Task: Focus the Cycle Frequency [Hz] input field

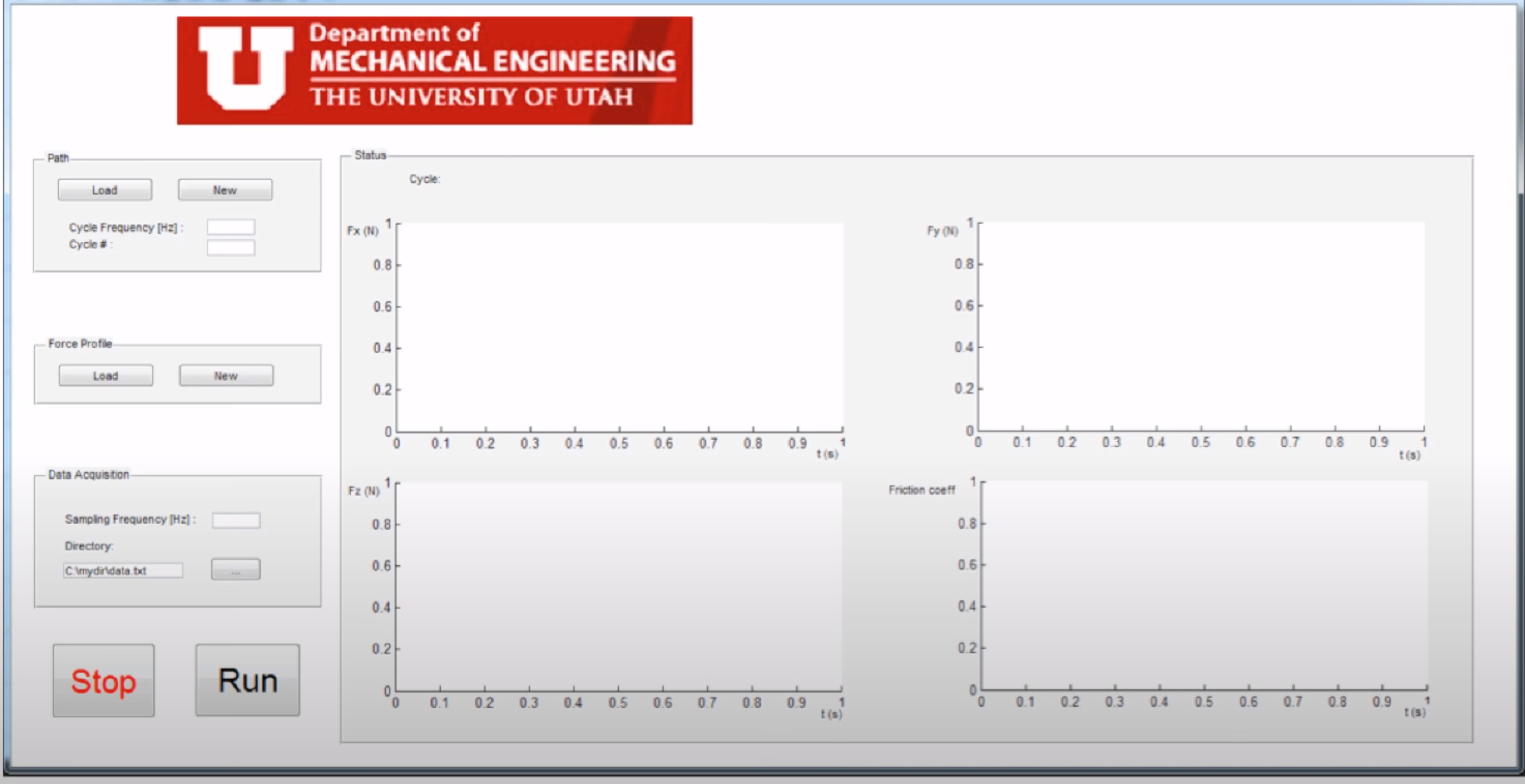Action: coord(231,227)
